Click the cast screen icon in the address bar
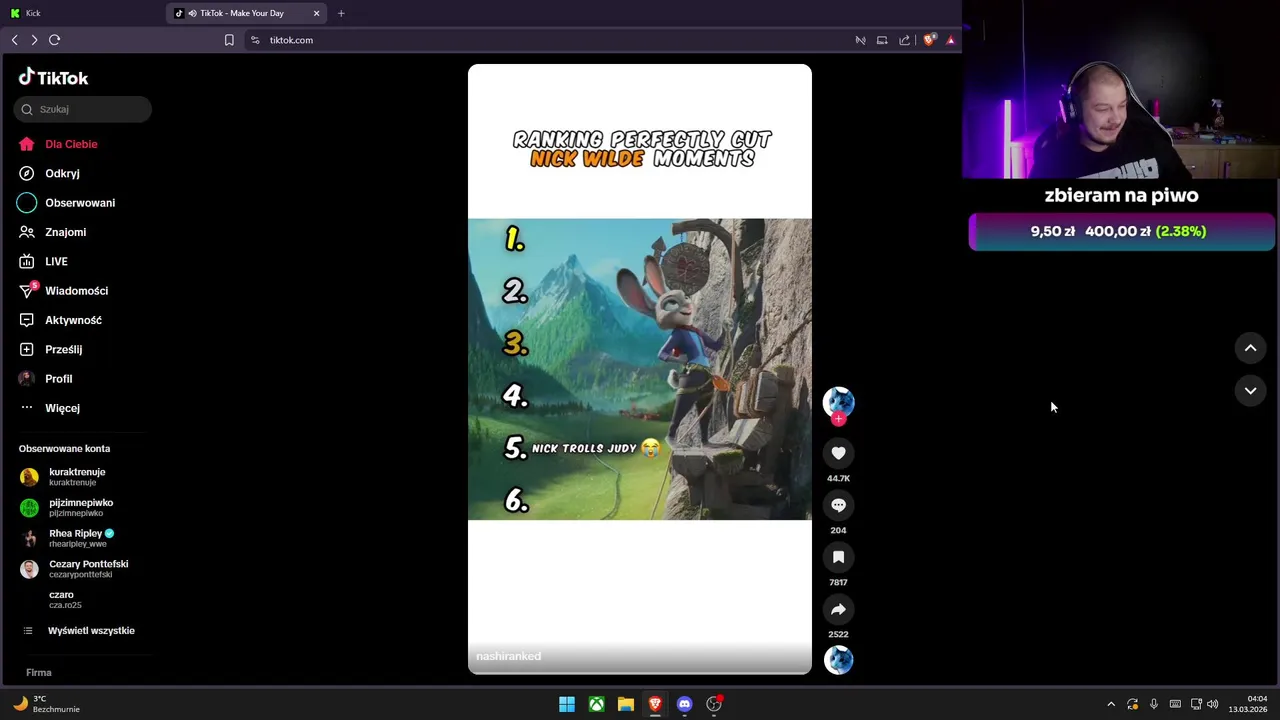Viewport: 1280px width, 720px height. [882, 40]
